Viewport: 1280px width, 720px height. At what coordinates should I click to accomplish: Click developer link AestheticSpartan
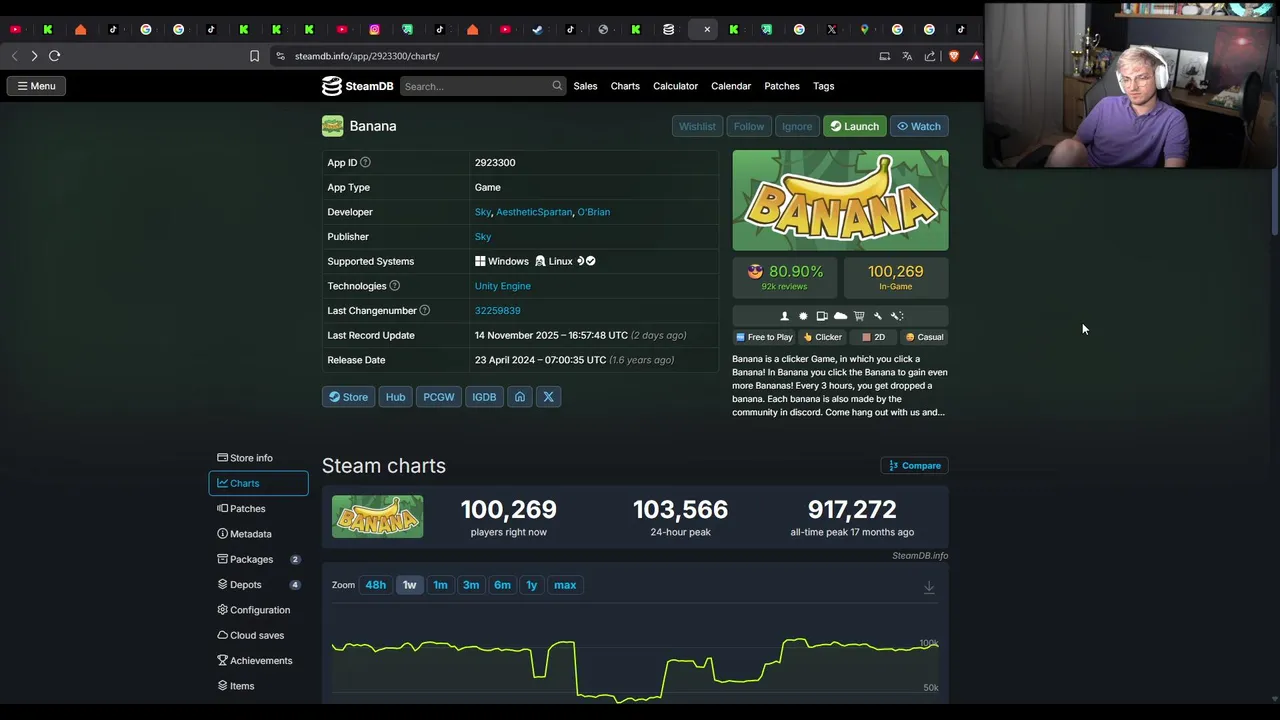click(x=534, y=212)
